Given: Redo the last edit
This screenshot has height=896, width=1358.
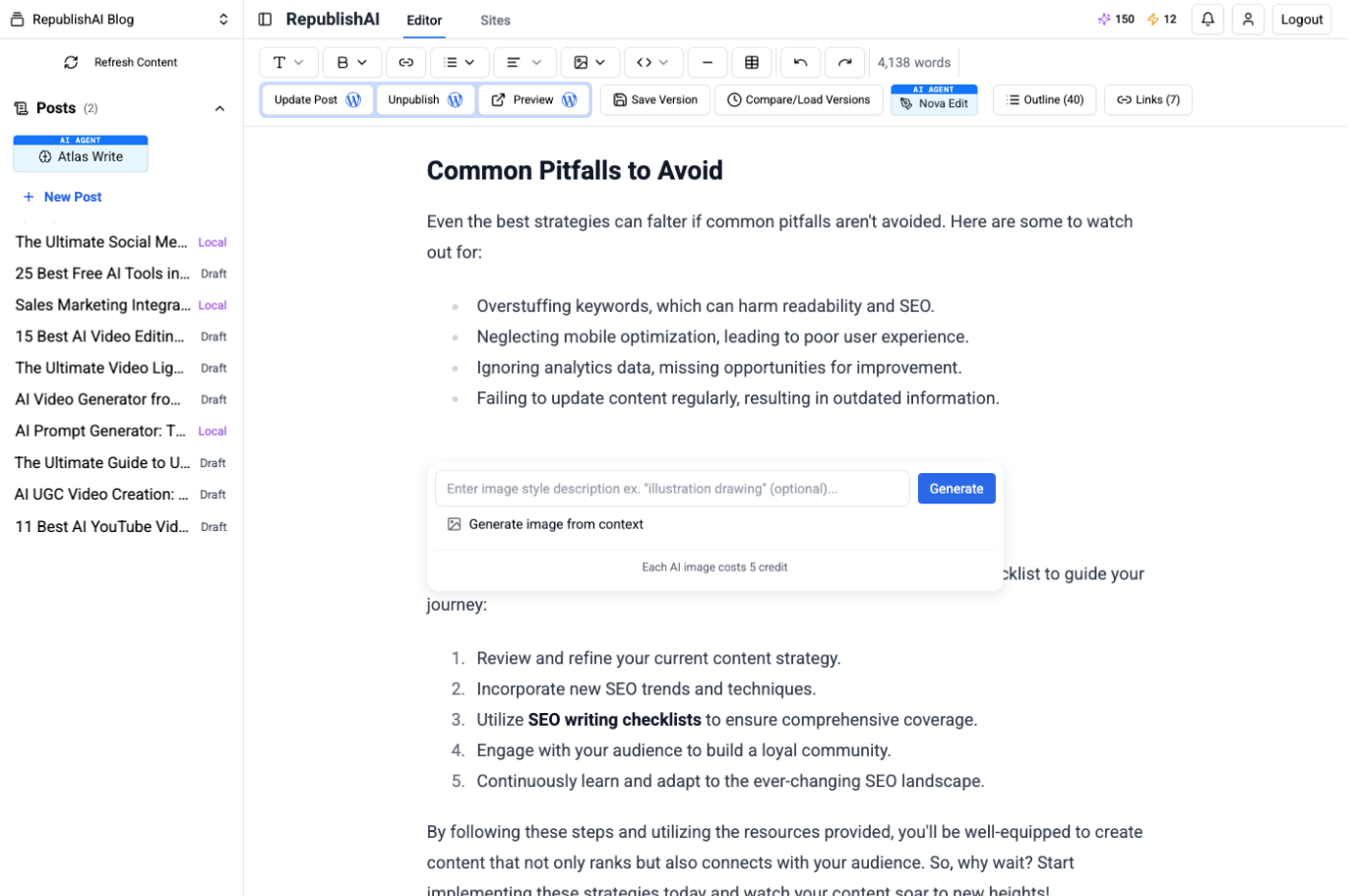Looking at the screenshot, I should (x=844, y=62).
